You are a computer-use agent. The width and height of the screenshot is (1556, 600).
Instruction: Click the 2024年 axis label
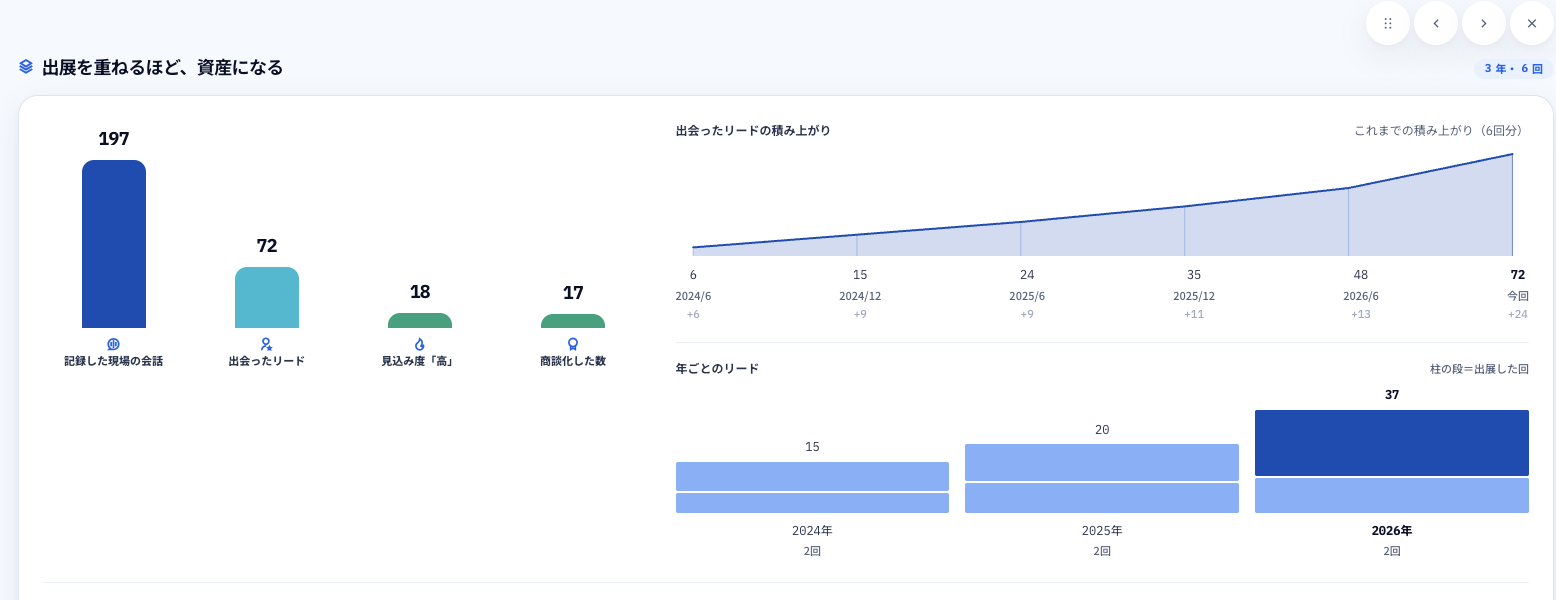point(812,531)
